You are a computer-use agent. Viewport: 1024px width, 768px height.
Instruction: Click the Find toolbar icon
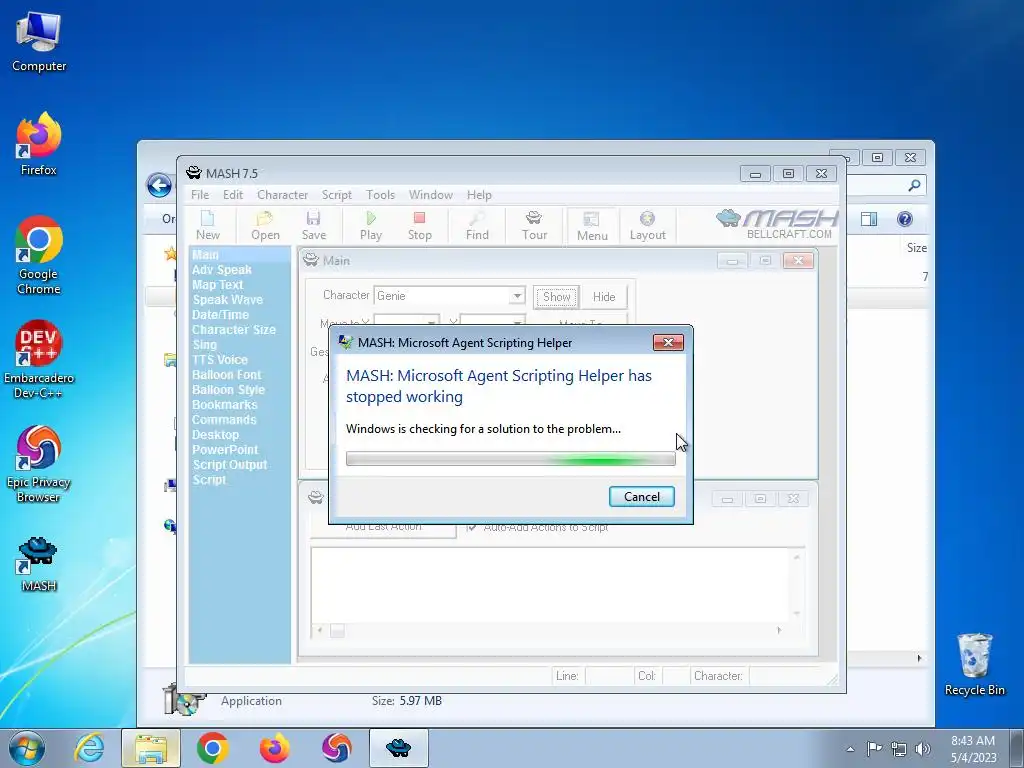tap(477, 226)
